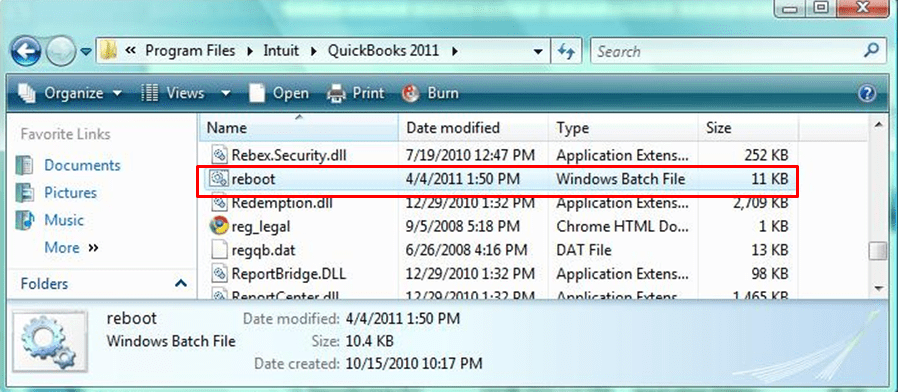Open Documents favorite link
The height and width of the screenshot is (392, 898).
[x=82, y=165]
